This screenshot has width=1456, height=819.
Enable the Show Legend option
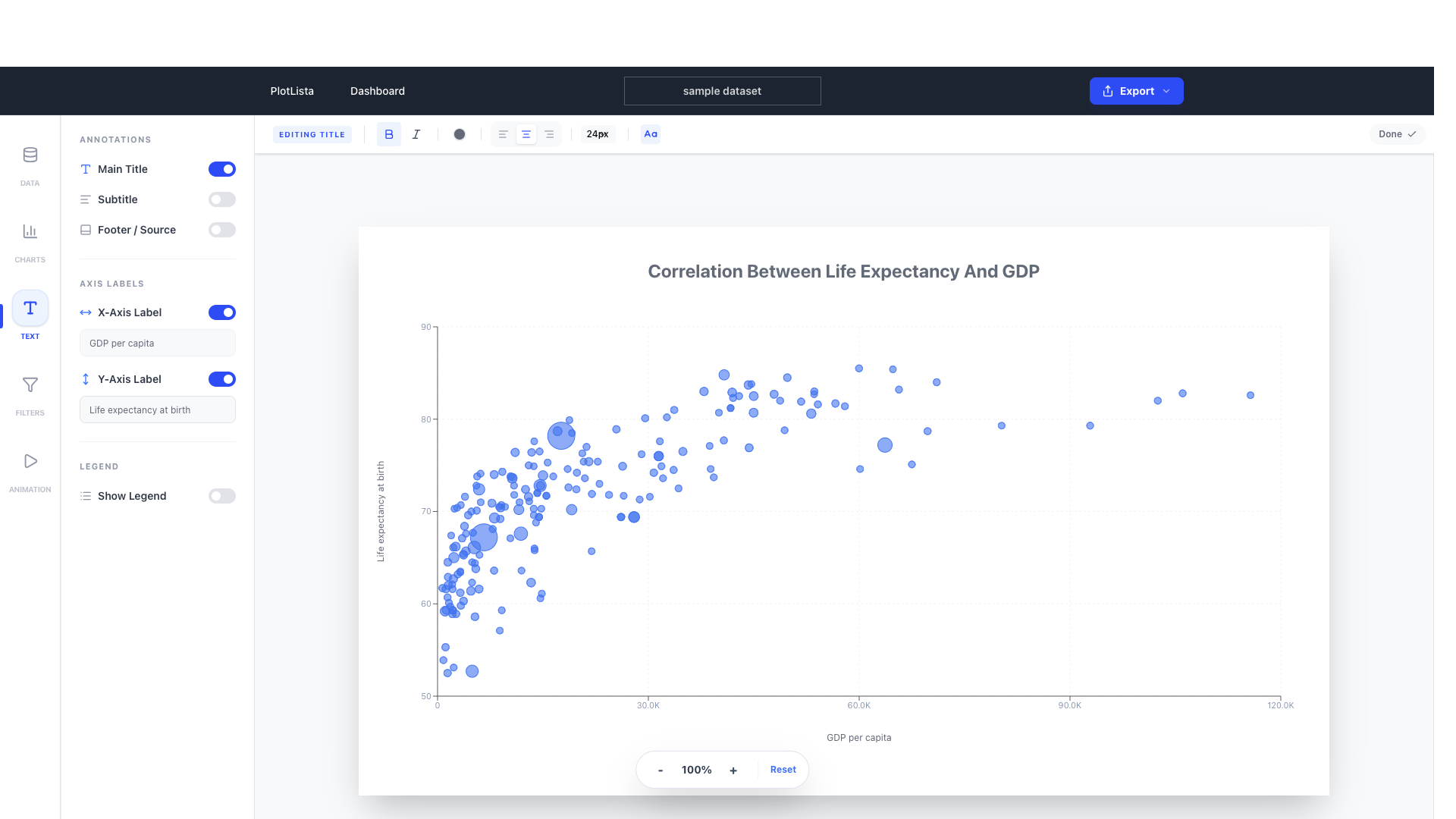pos(221,496)
